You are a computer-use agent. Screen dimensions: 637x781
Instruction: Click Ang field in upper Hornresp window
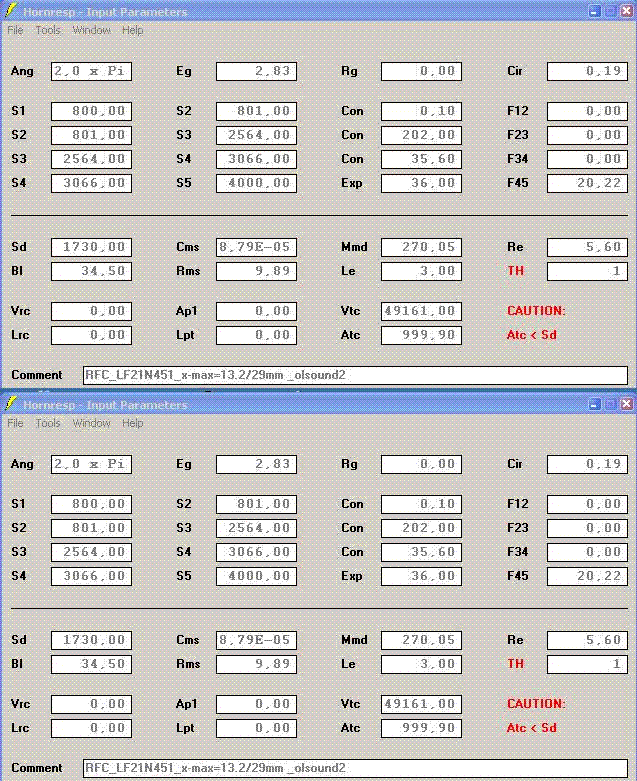91,71
